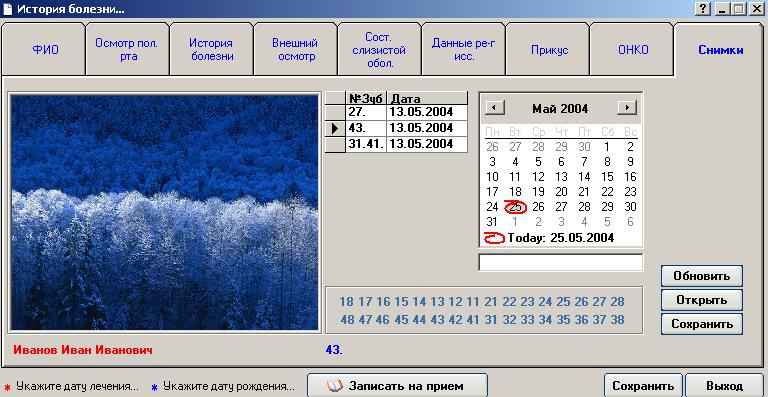The width and height of the screenshot is (768, 397).
Task: Select tooth 11 in tooth chart
Action: coord(473,302)
